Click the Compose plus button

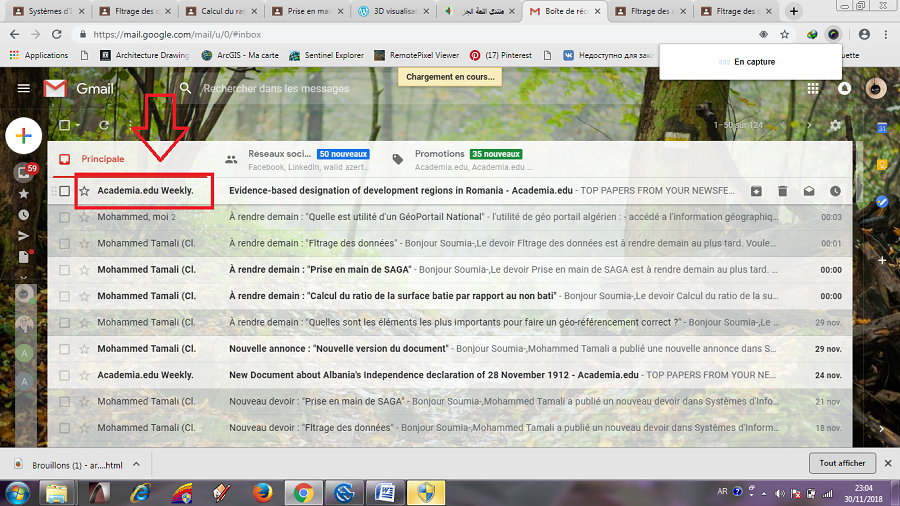click(x=22, y=135)
